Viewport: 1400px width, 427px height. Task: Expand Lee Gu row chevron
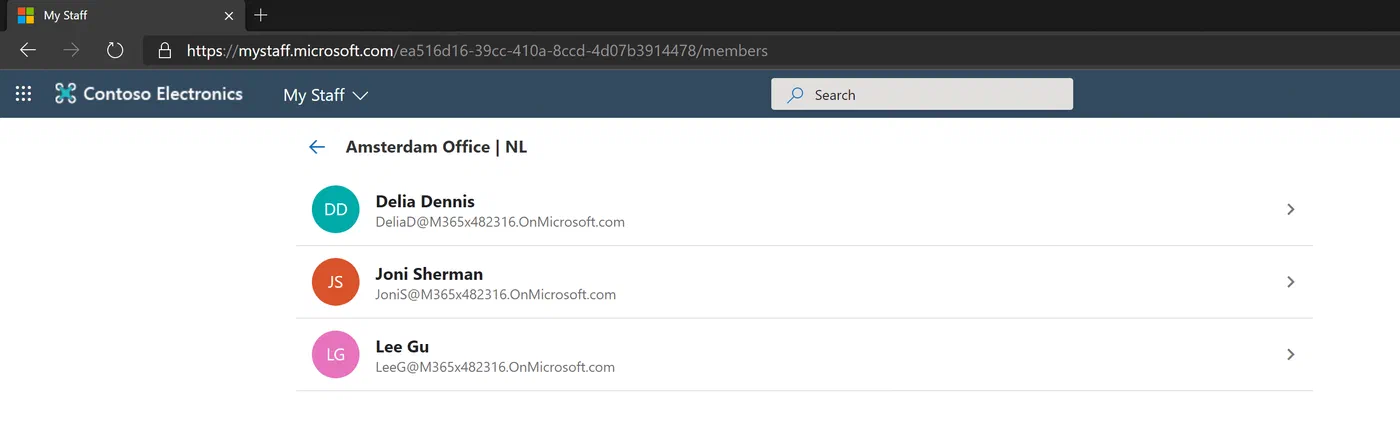pos(1291,354)
